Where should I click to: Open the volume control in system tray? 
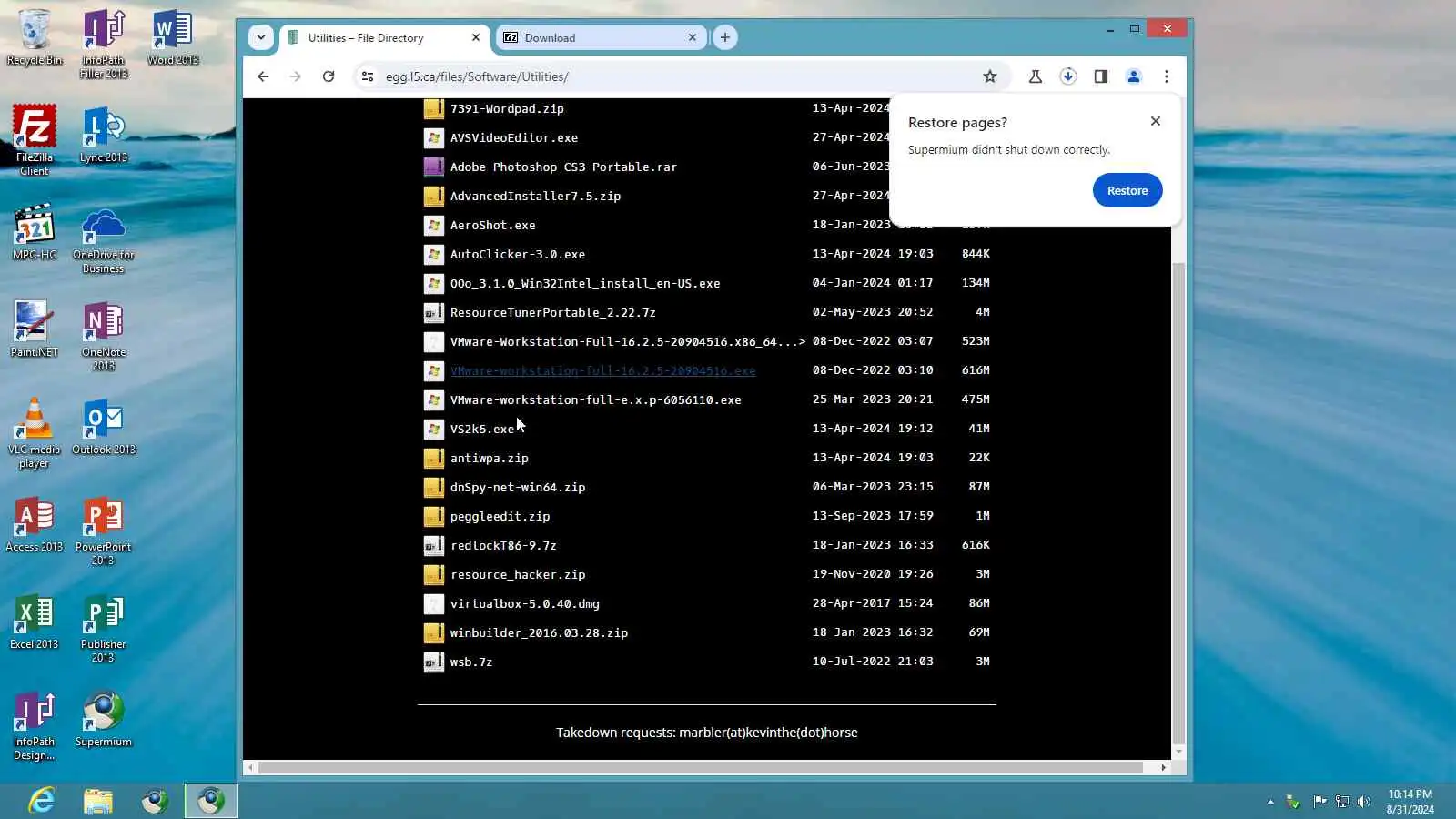(1363, 802)
